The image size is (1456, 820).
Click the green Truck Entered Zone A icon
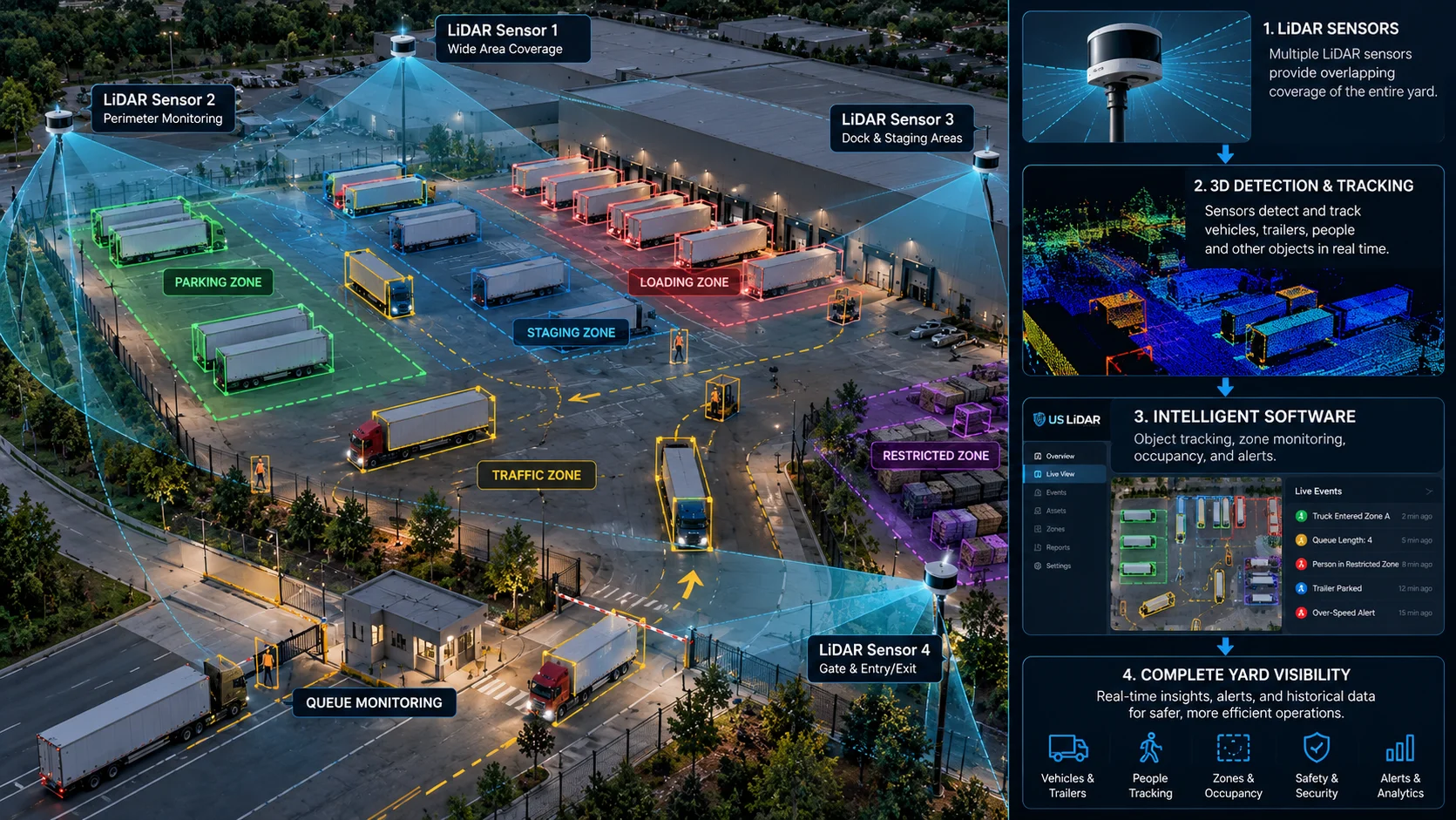point(1301,516)
